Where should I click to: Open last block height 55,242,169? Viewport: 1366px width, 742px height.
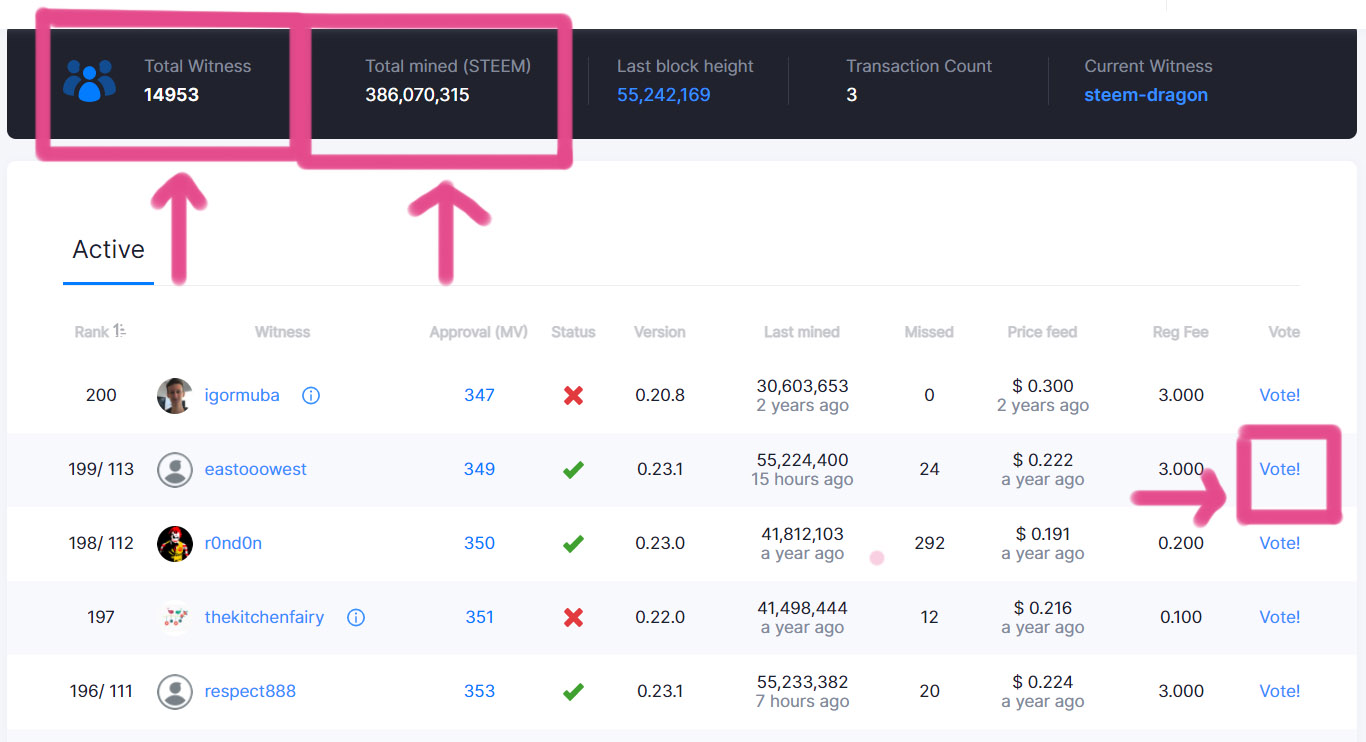click(663, 95)
